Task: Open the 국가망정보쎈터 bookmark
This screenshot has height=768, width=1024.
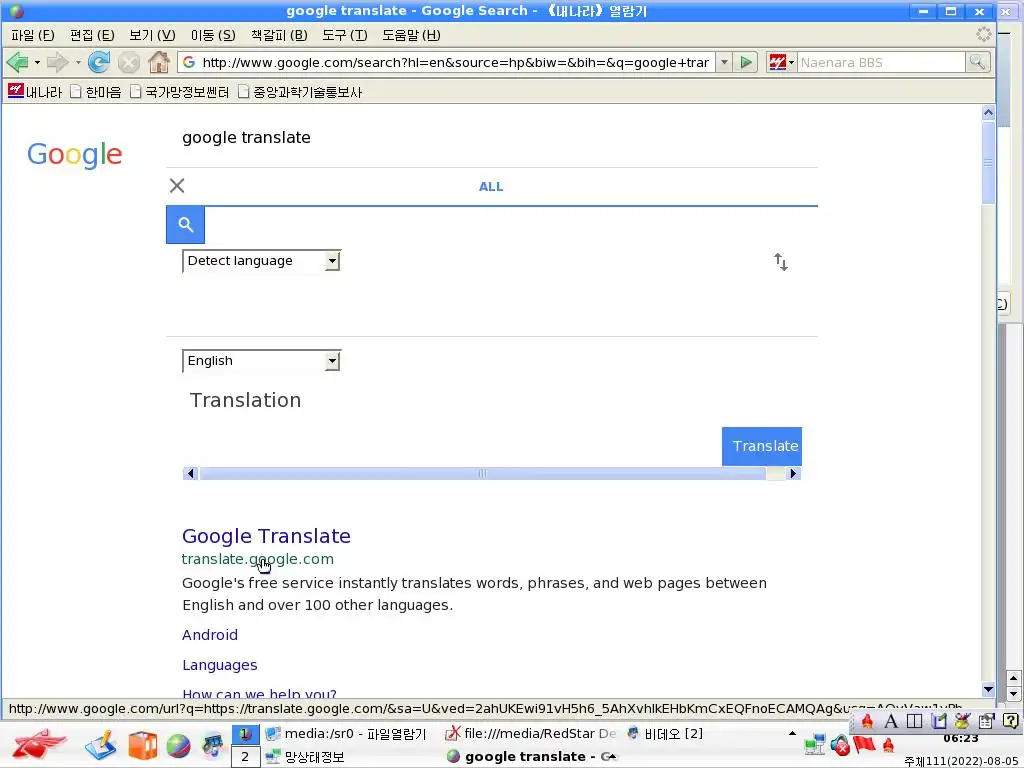Action: pos(180,91)
